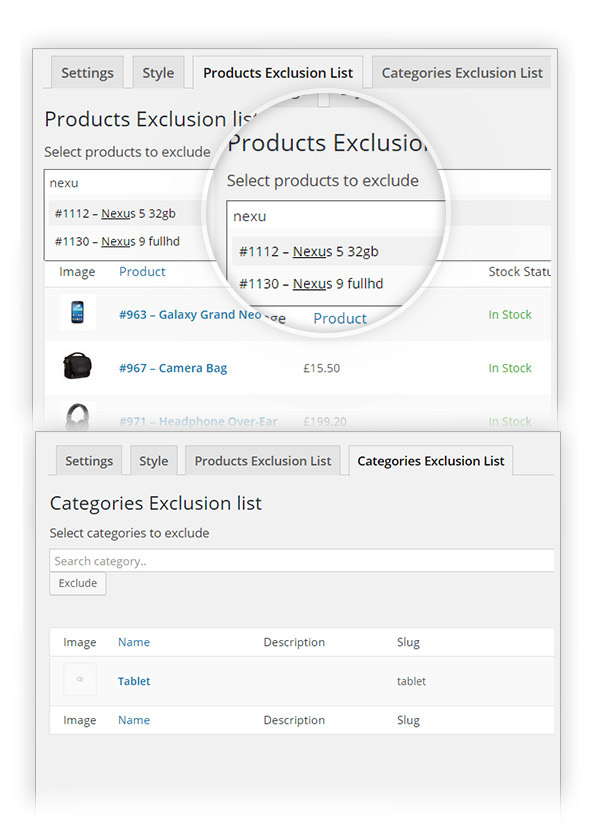Select Categories Exclusion List tab in lower panel
This screenshot has width=600, height=839.
pyautogui.click(x=431, y=461)
